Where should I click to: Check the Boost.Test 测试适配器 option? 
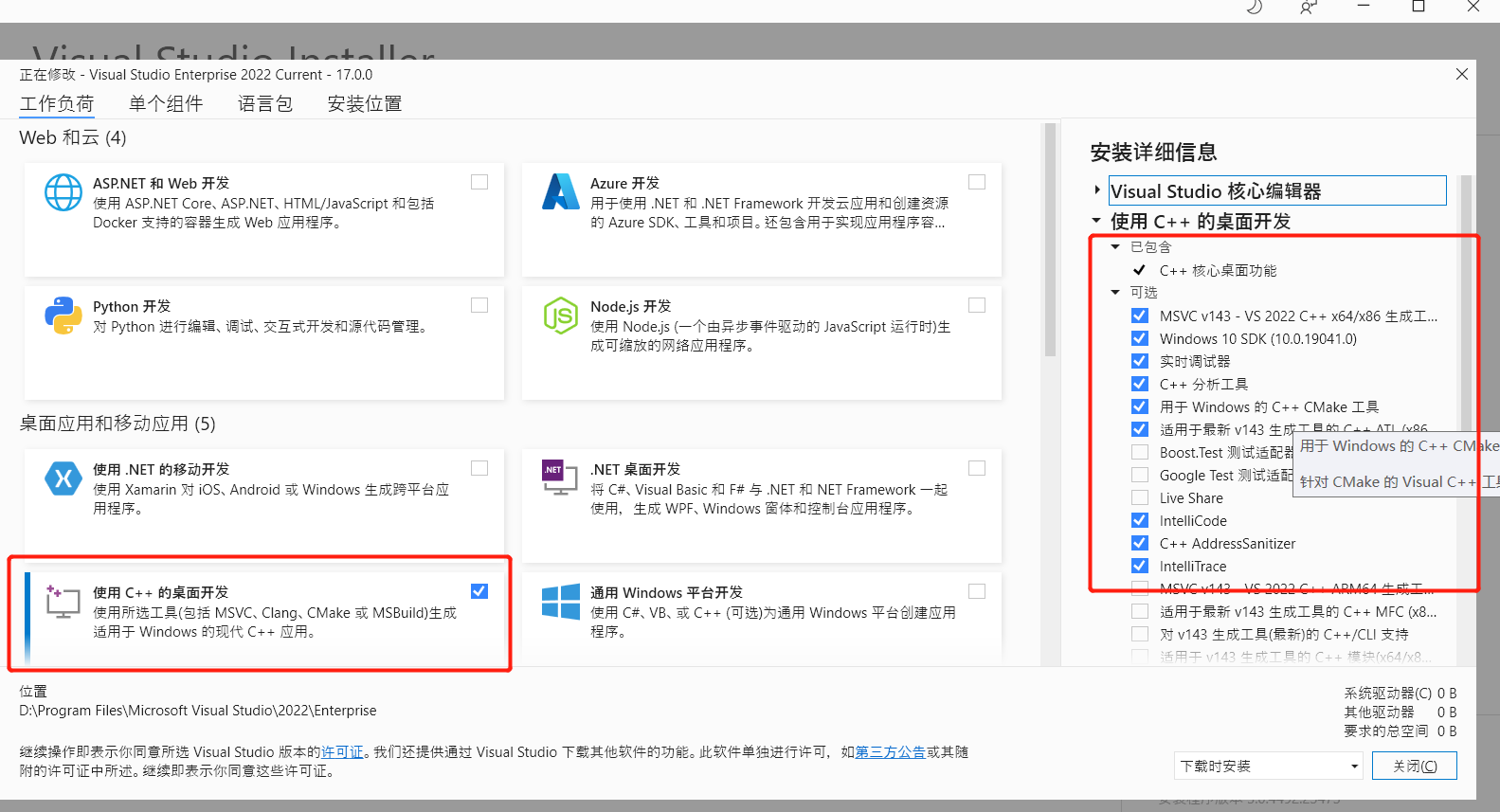tap(1140, 452)
